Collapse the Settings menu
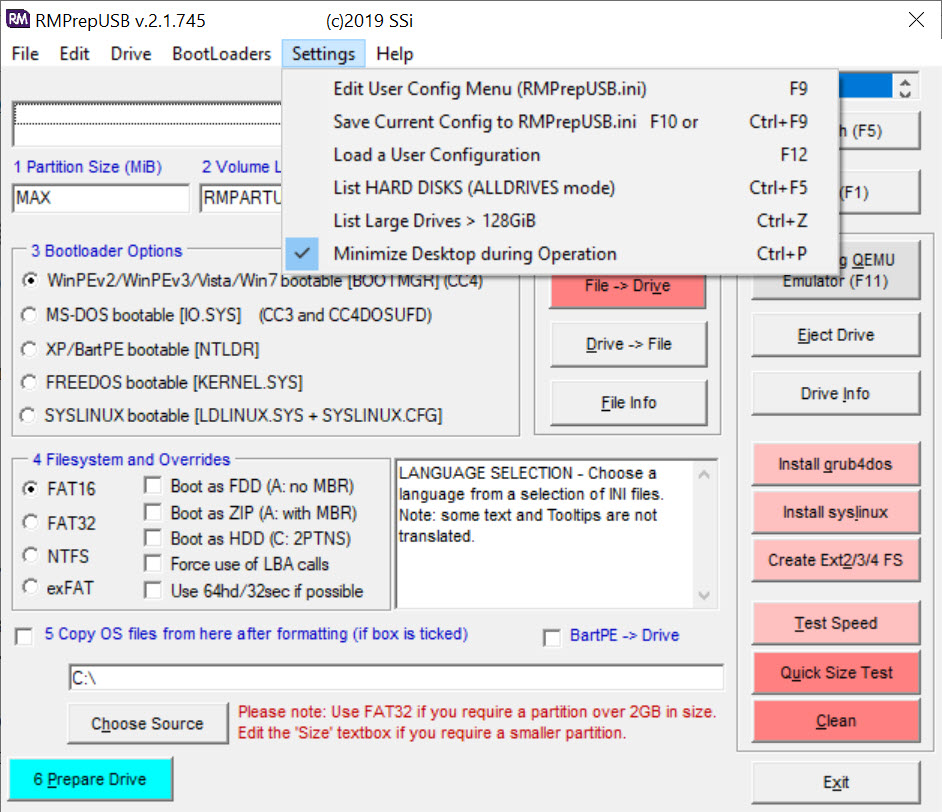 tap(323, 54)
